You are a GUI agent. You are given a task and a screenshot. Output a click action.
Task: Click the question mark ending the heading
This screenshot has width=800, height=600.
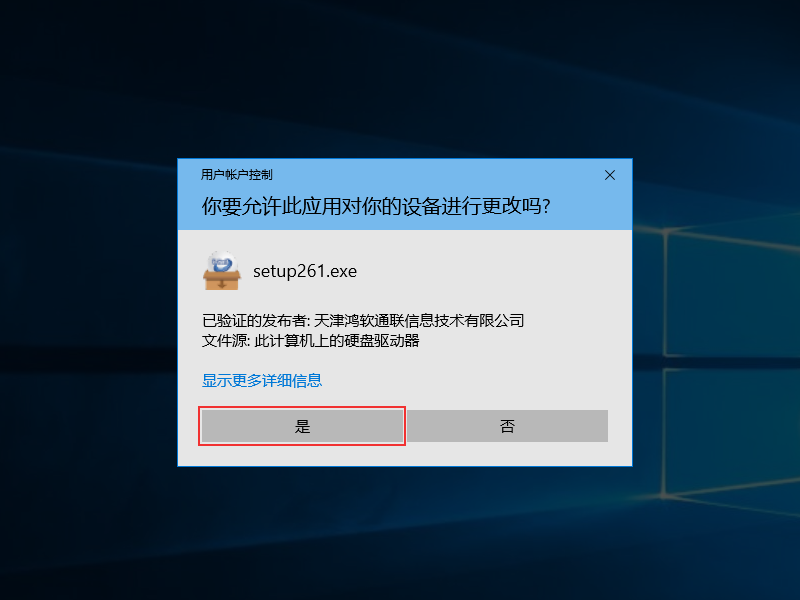pos(546,207)
